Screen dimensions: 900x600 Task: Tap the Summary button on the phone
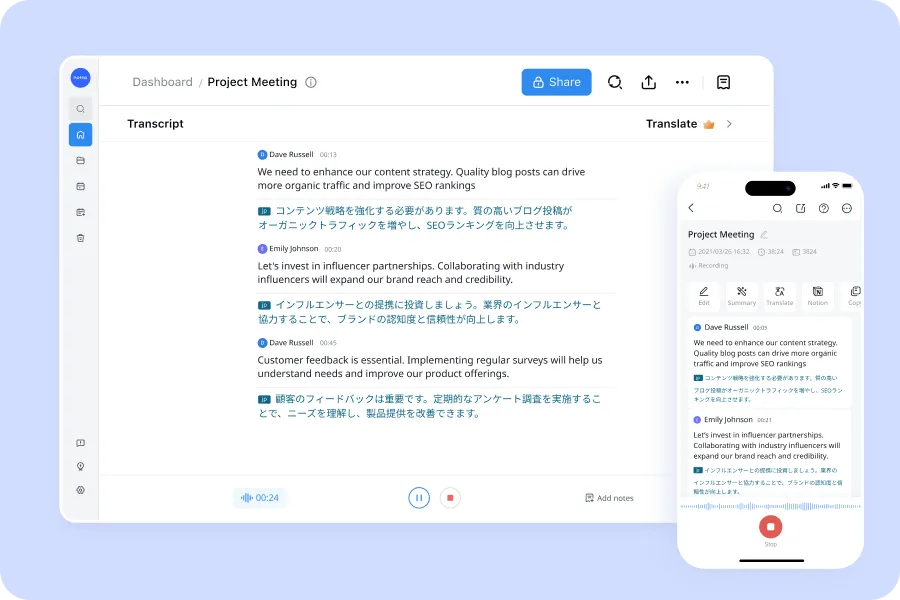pos(742,296)
